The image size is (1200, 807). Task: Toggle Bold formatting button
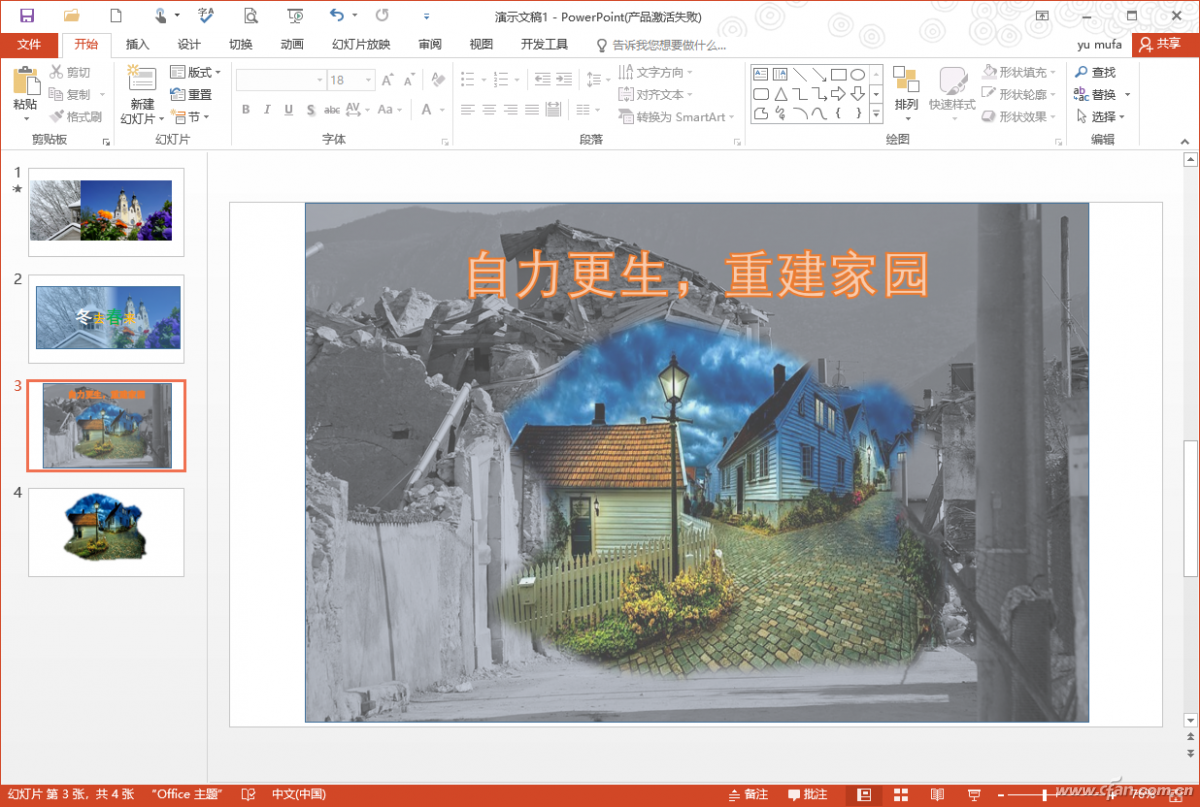(x=246, y=110)
